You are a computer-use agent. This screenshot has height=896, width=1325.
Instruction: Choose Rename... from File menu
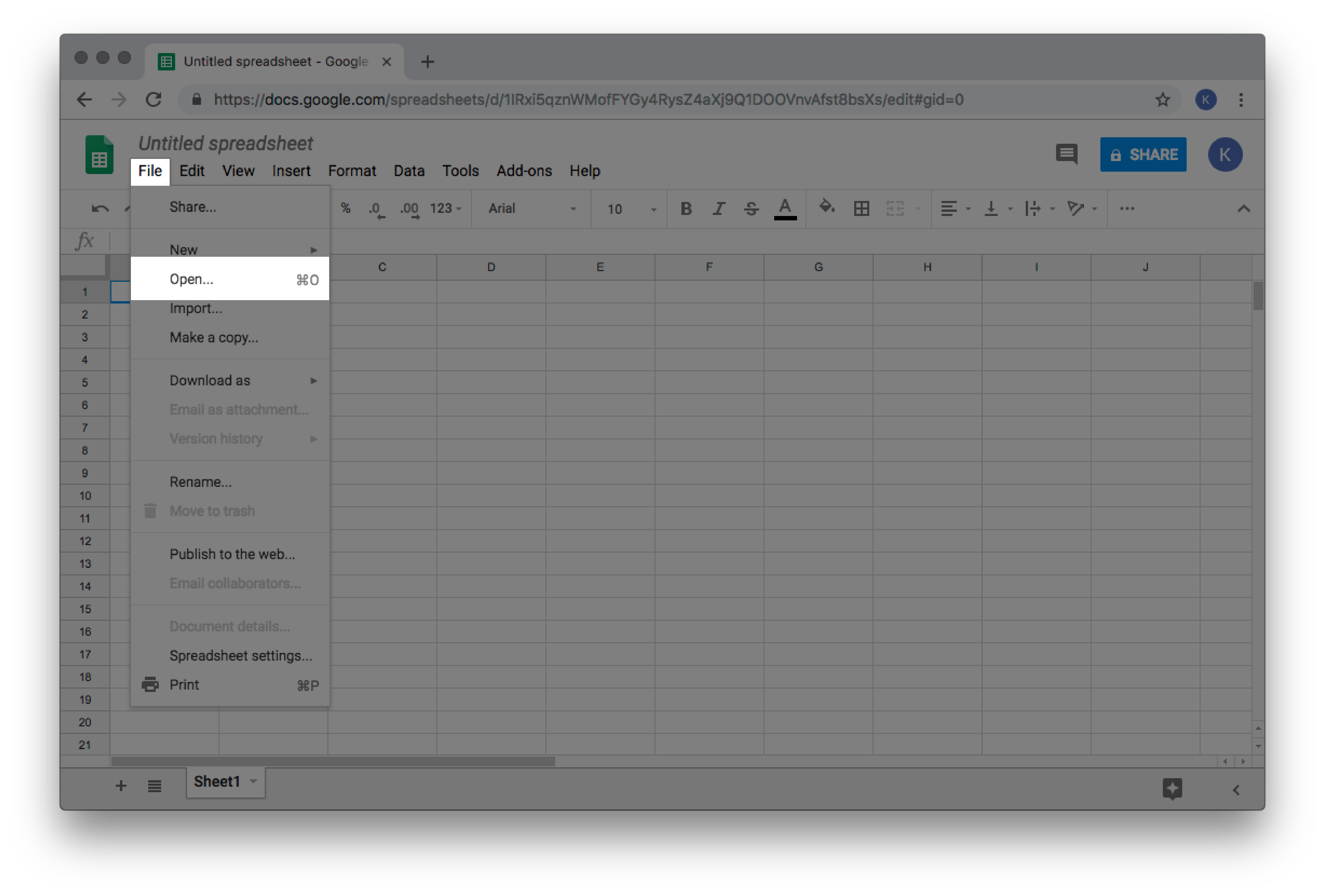tap(230, 482)
